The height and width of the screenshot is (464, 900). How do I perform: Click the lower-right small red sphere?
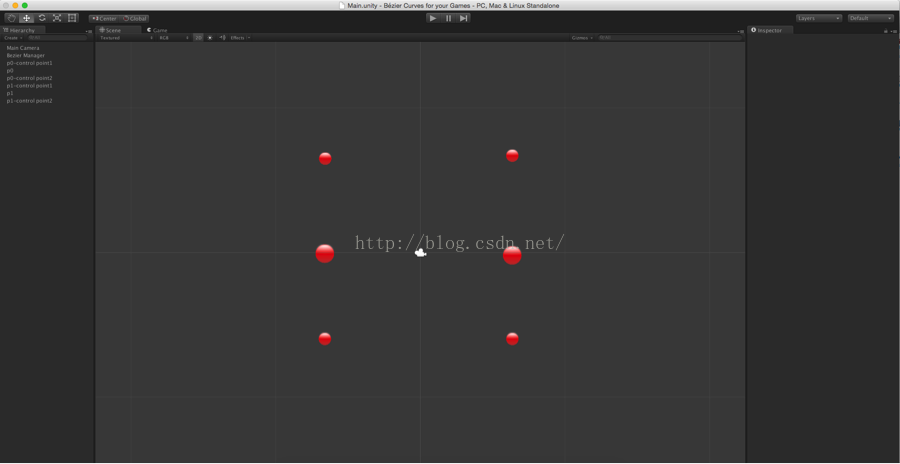(x=512, y=339)
